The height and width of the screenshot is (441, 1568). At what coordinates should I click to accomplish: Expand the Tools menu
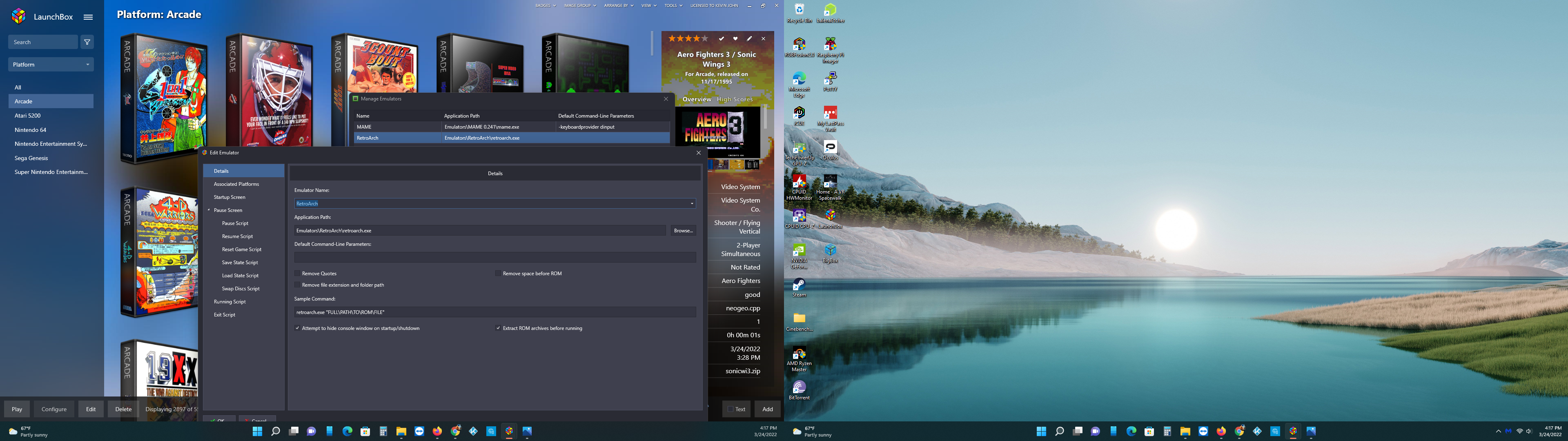(673, 5)
